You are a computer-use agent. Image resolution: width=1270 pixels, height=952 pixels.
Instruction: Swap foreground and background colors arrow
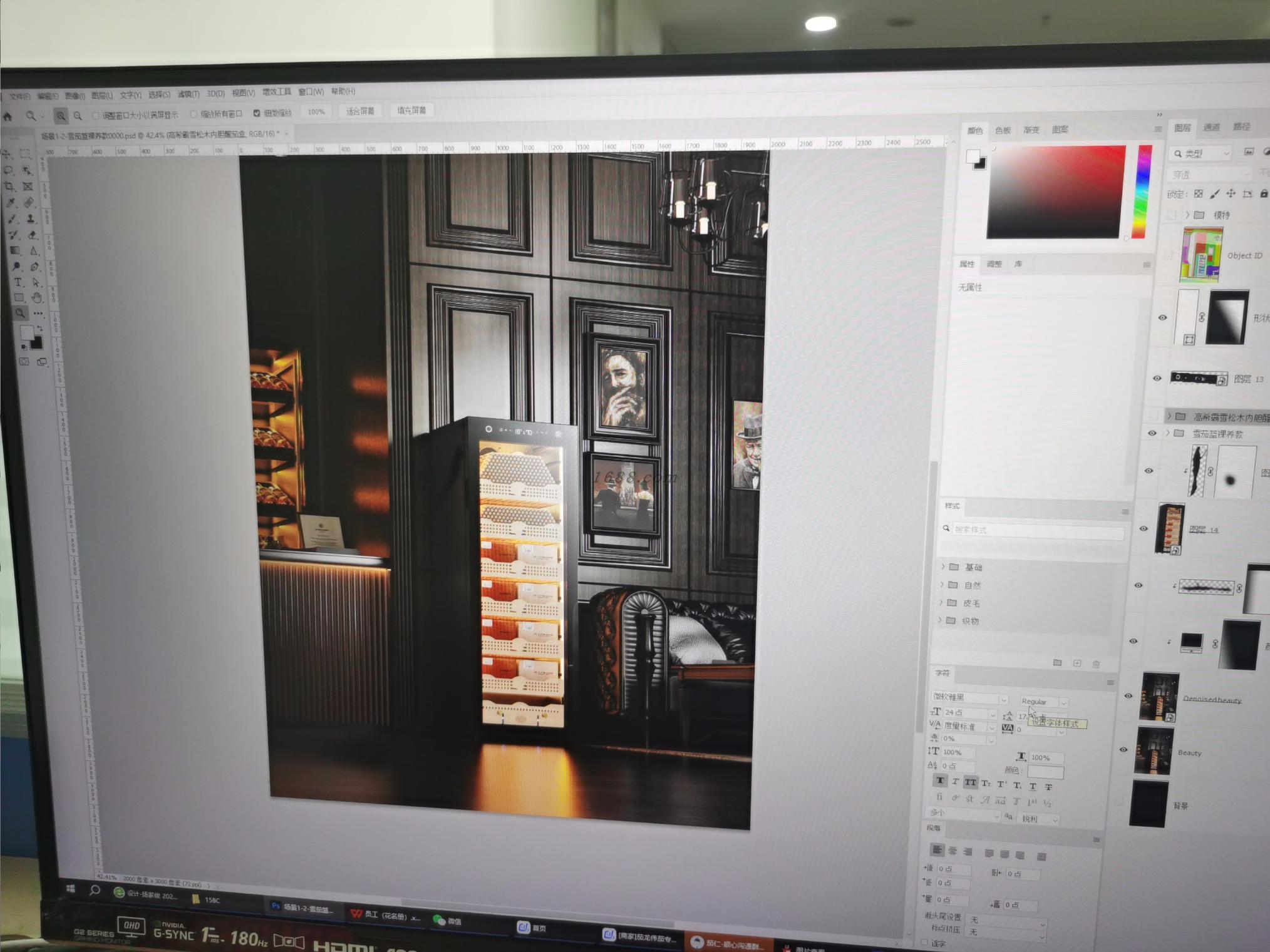(x=39, y=328)
